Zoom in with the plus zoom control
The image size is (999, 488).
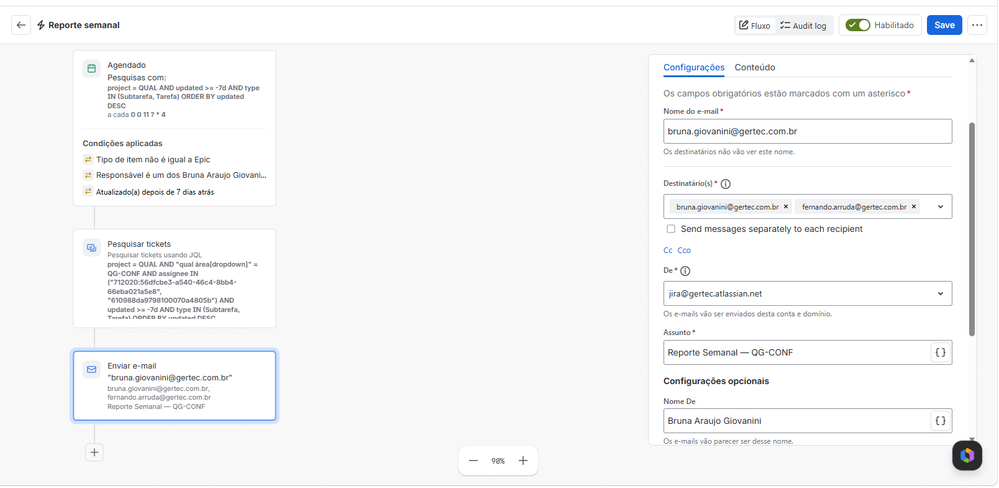coord(523,461)
